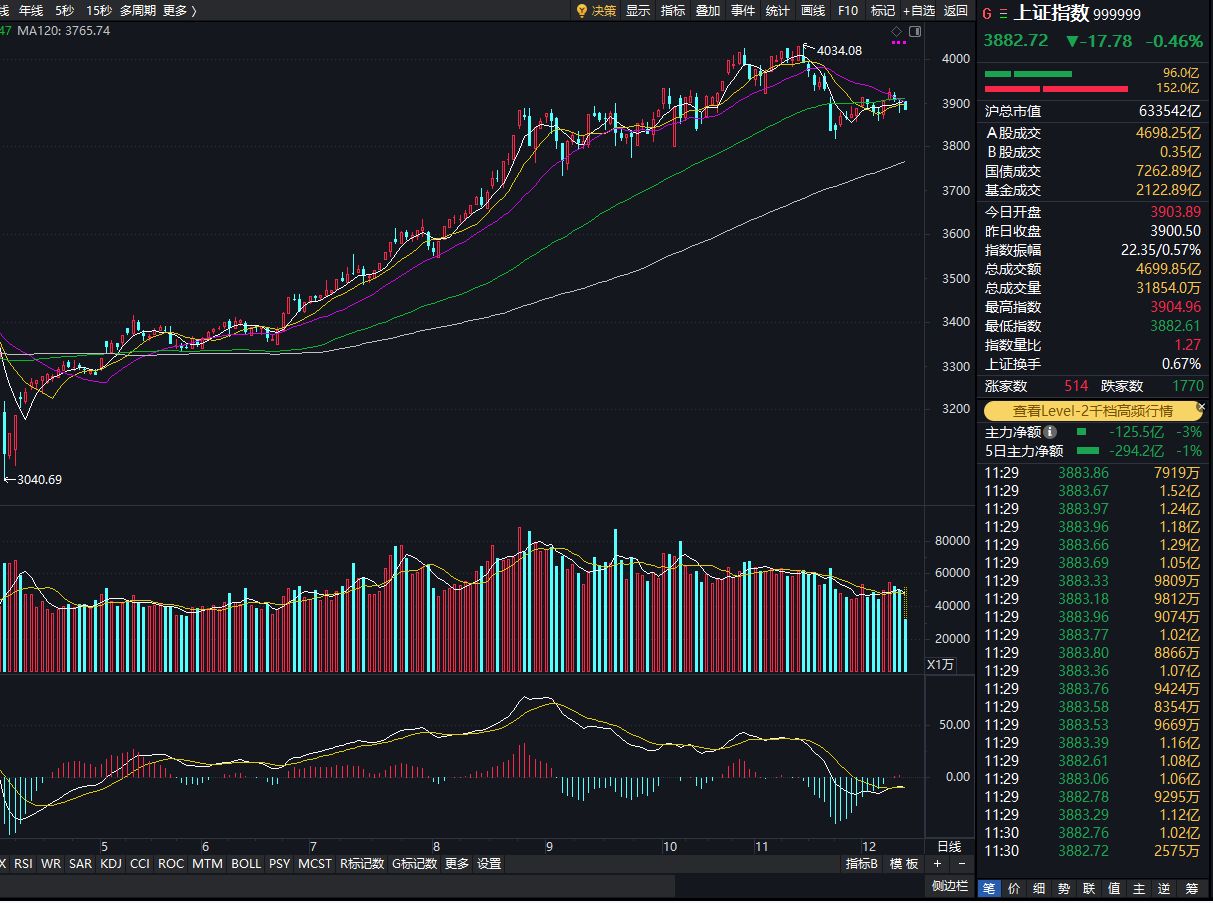The width and height of the screenshot is (1213, 903).
Task: Click the info icon beside 主力净额
Action: 1050,432
